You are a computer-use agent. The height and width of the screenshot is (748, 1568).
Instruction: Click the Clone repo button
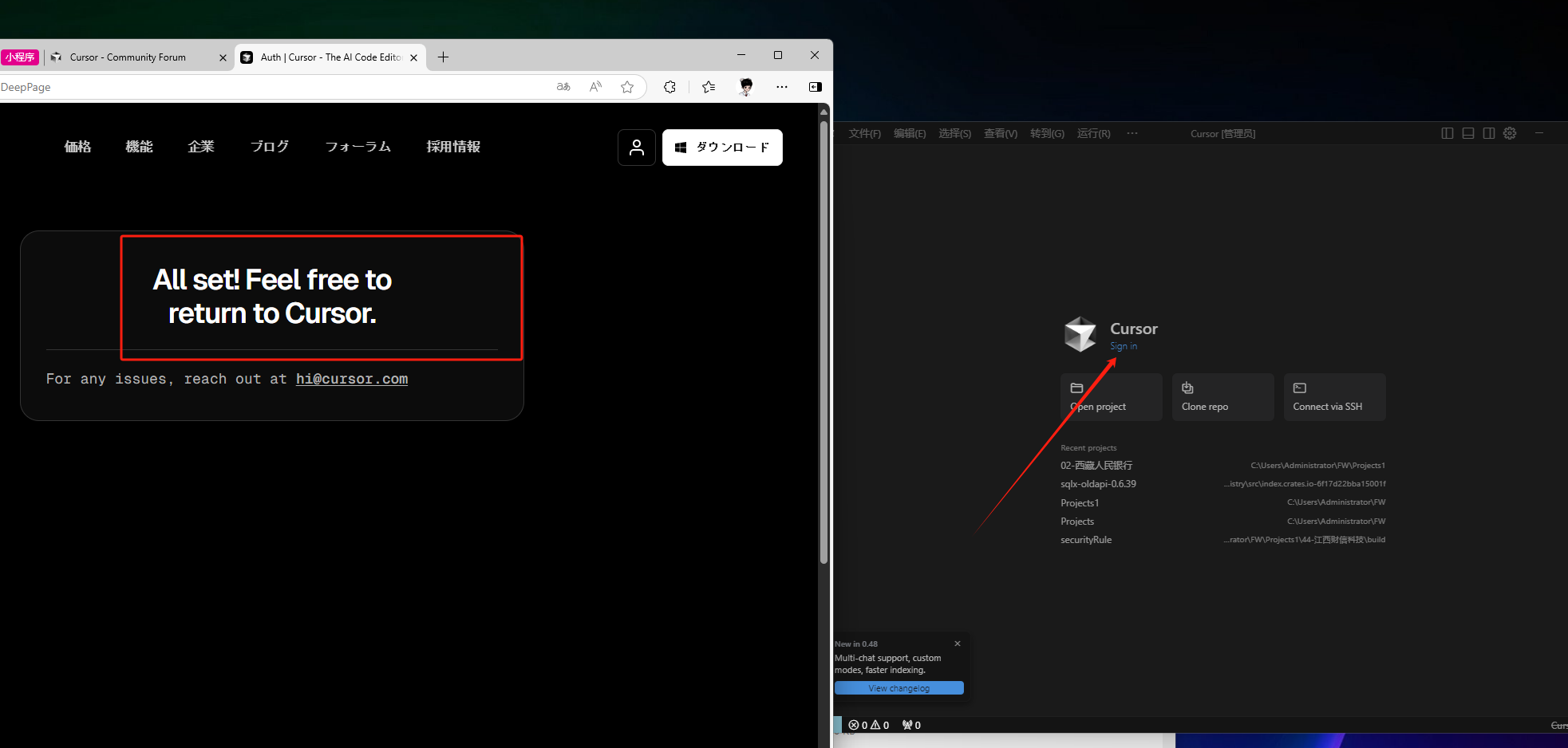[x=1223, y=397]
